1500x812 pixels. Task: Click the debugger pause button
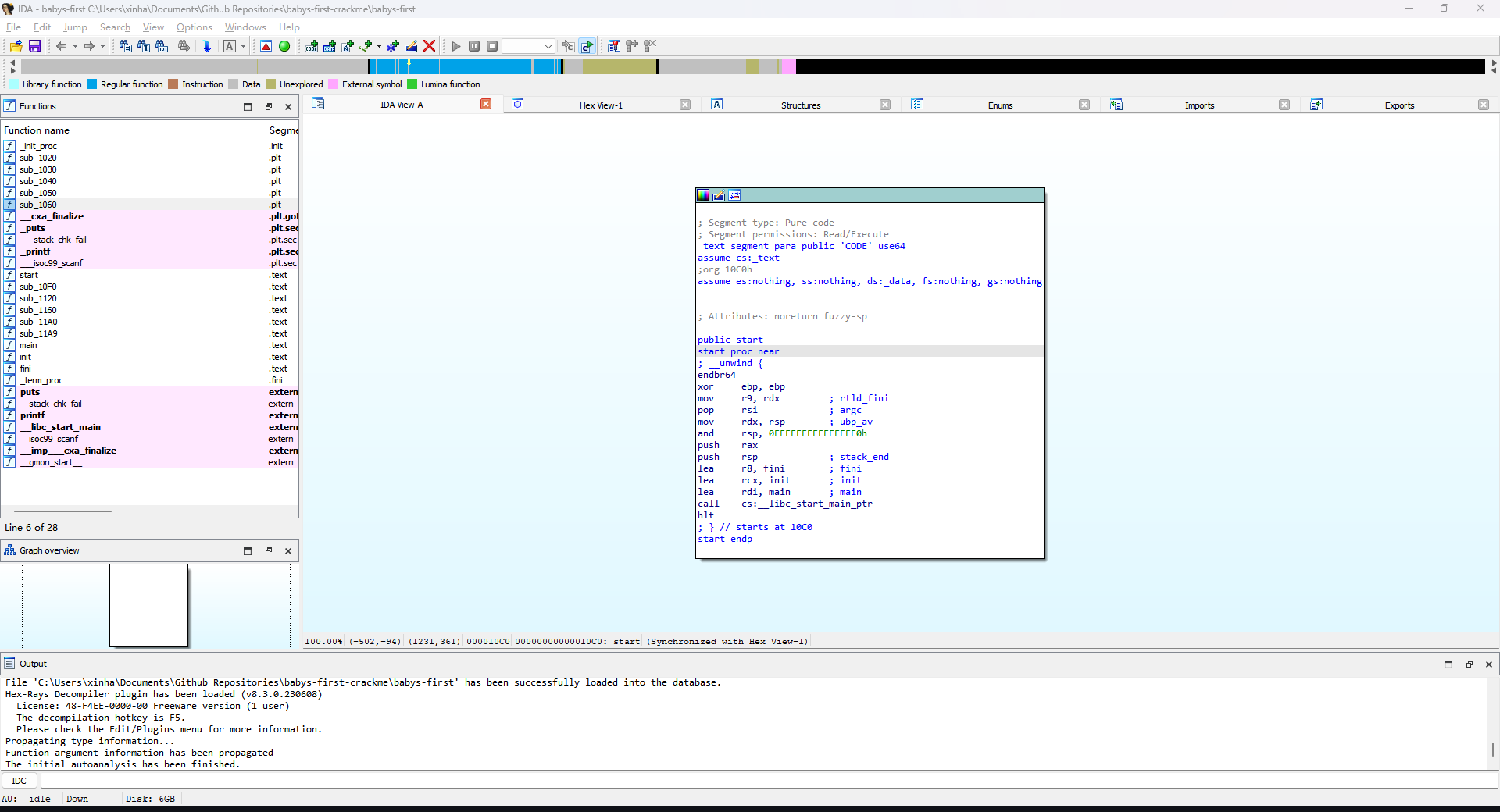(x=474, y=47)
